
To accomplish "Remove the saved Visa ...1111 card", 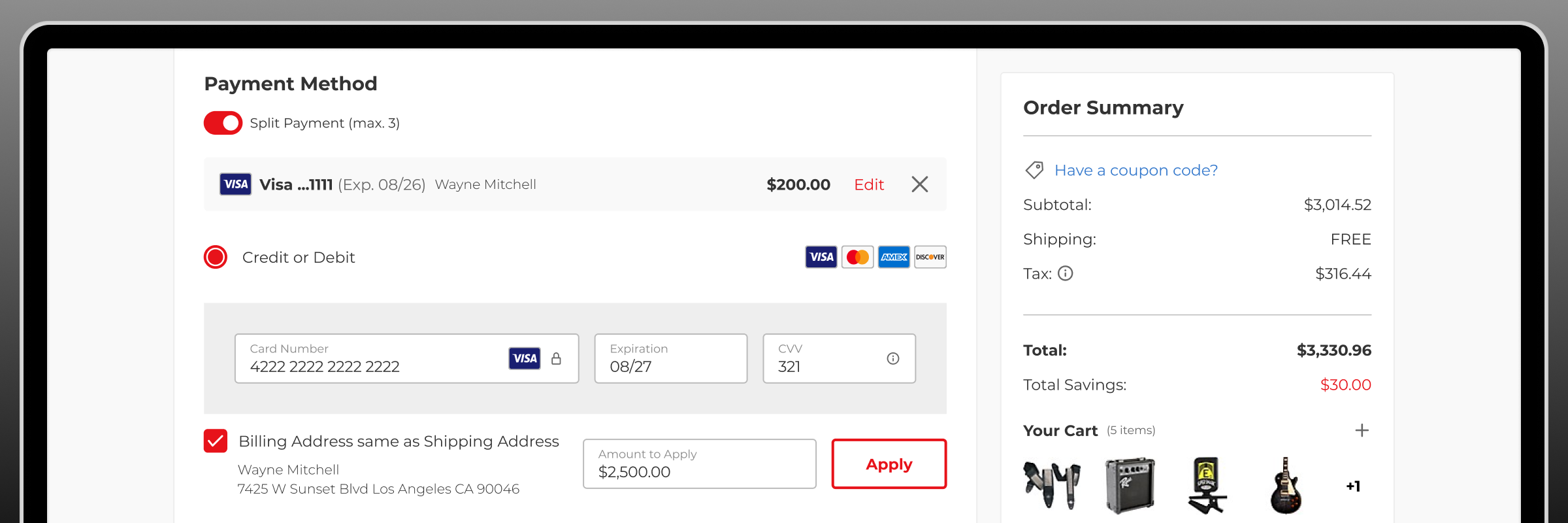I will (919, 184).
